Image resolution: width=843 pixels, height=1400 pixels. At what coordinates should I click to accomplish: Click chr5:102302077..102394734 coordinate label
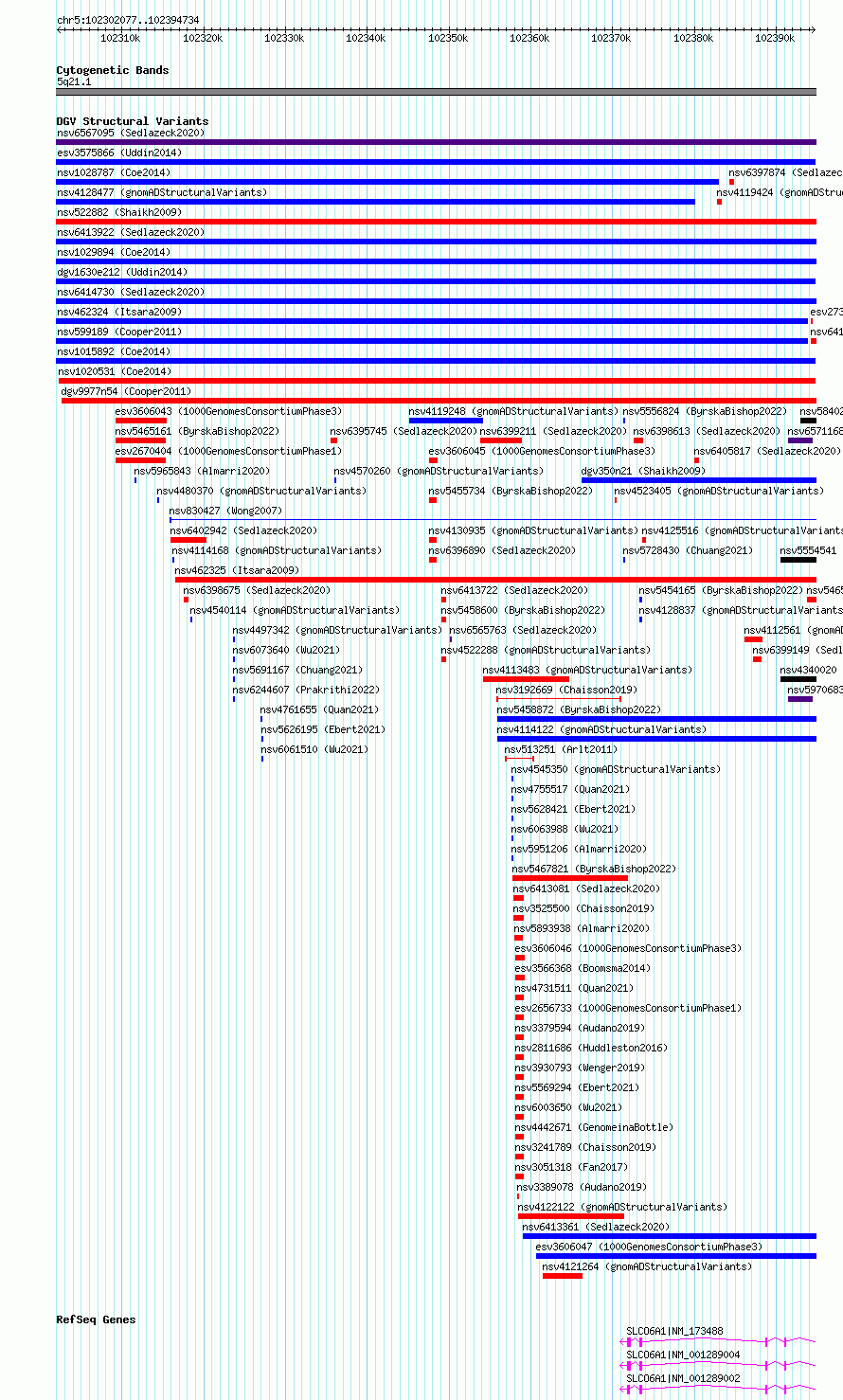[x=128, y=20]
